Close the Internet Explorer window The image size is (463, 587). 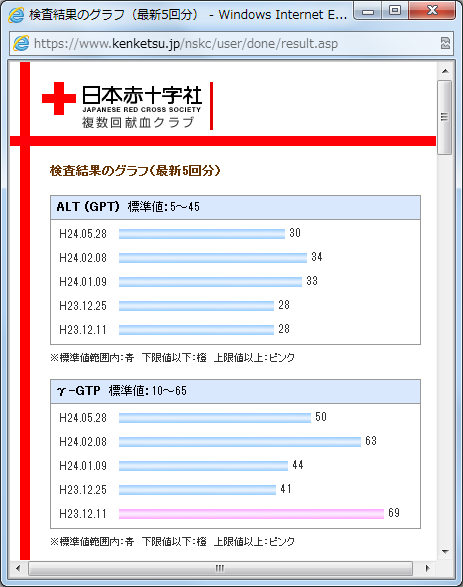point(432,11)
